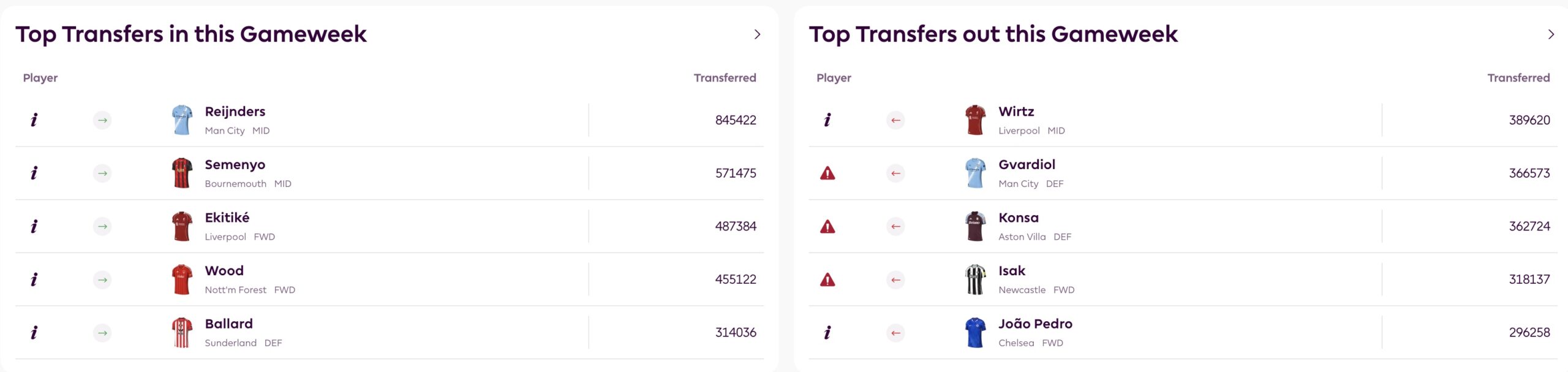Click the red transfer-out arrow for Wirtz

point(895,120)
